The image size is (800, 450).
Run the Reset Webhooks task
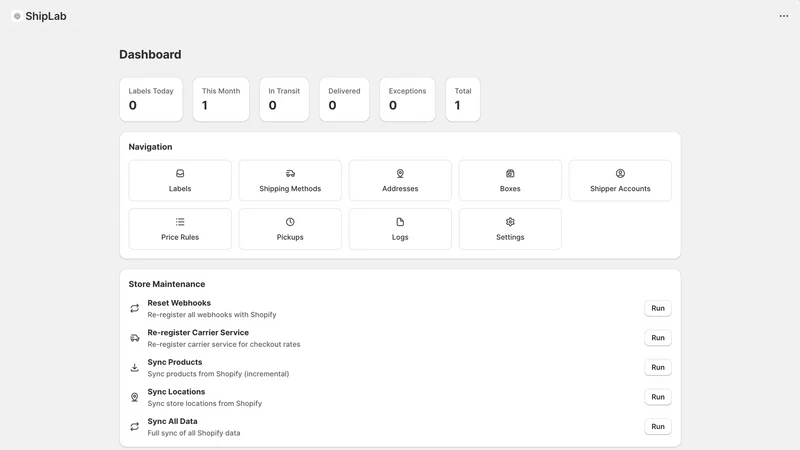pos(658,308)
